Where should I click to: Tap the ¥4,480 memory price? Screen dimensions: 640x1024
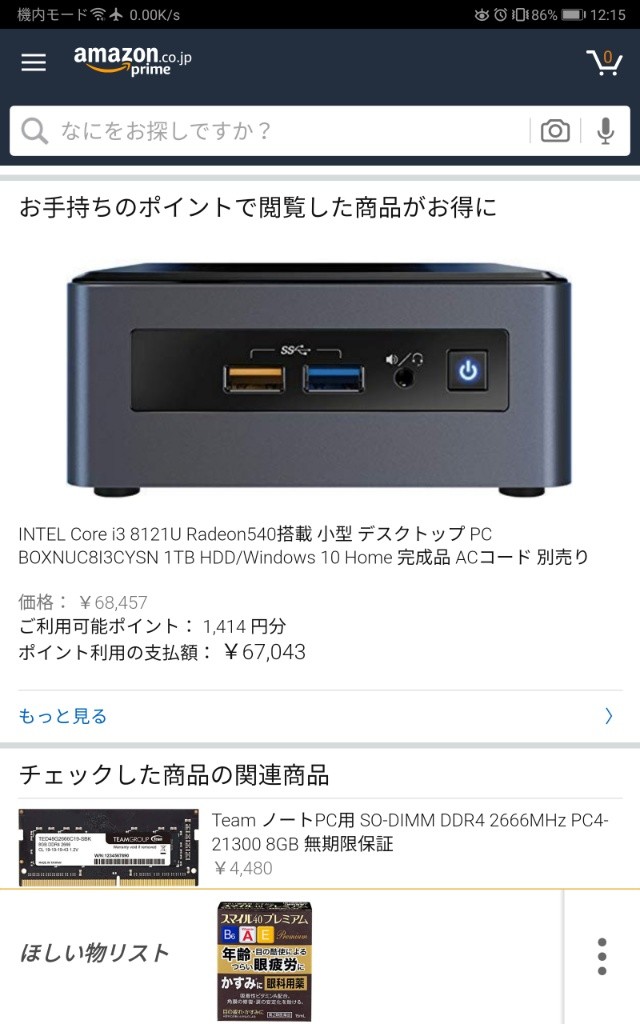243,869
